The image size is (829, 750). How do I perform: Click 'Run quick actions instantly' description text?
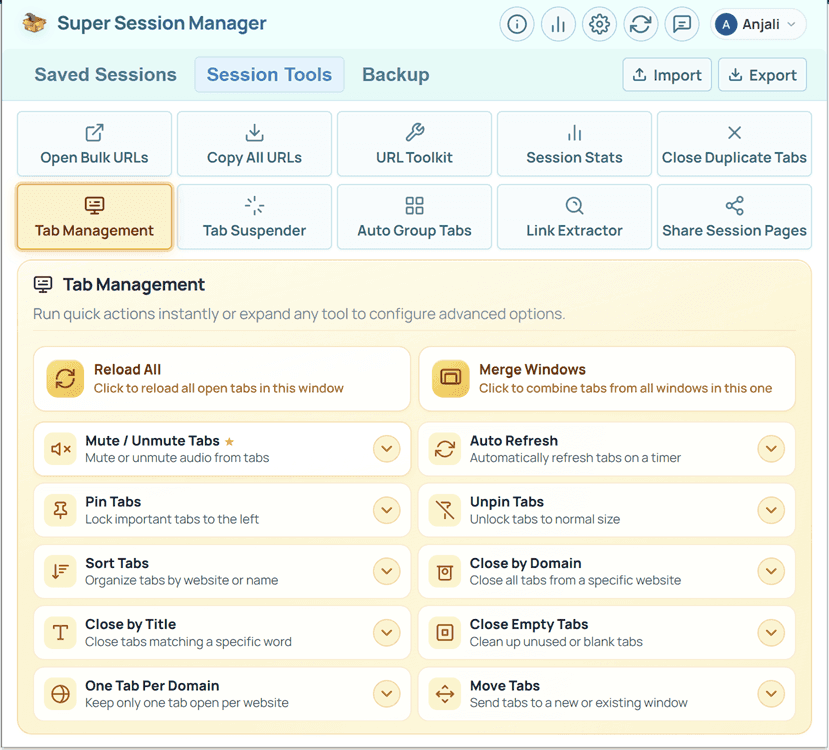click(299, 314)
